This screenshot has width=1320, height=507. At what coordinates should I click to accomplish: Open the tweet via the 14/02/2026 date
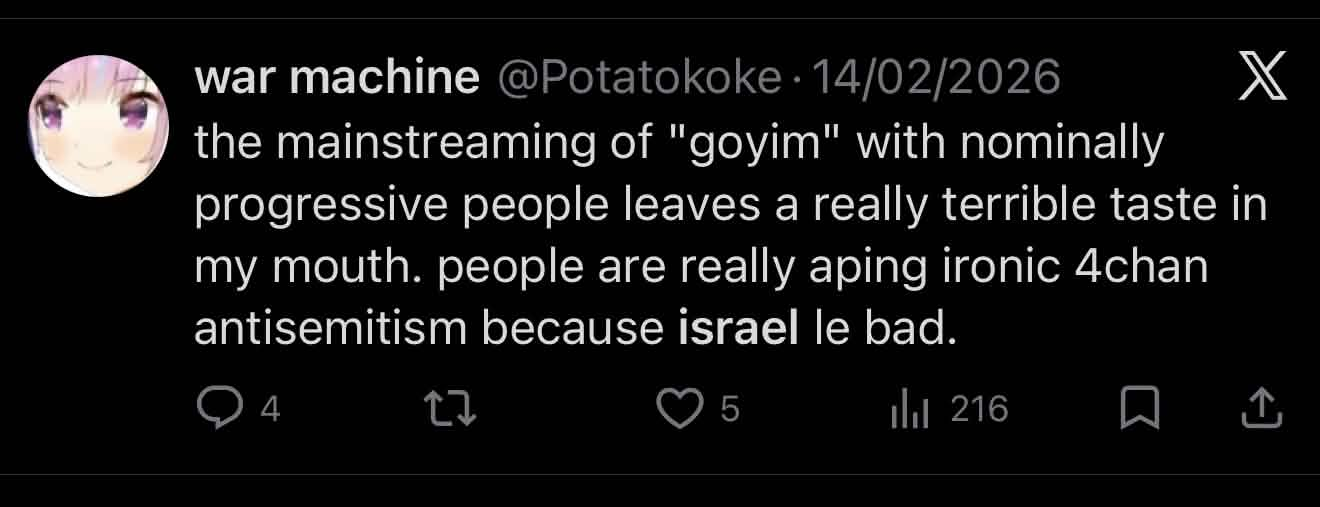pos(936,78)
